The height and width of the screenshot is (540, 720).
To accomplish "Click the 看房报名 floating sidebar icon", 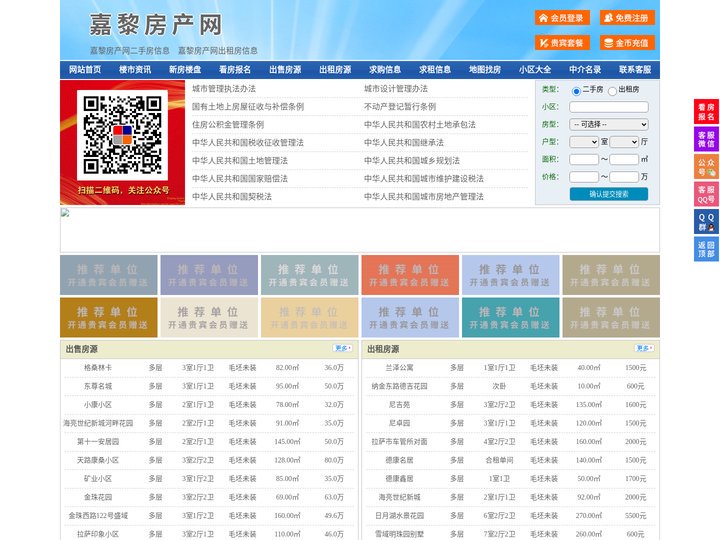I will 706,112.
